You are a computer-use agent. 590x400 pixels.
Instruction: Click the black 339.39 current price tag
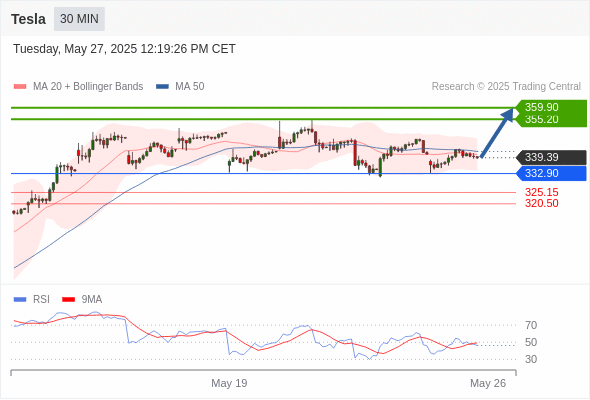(552, 157)
